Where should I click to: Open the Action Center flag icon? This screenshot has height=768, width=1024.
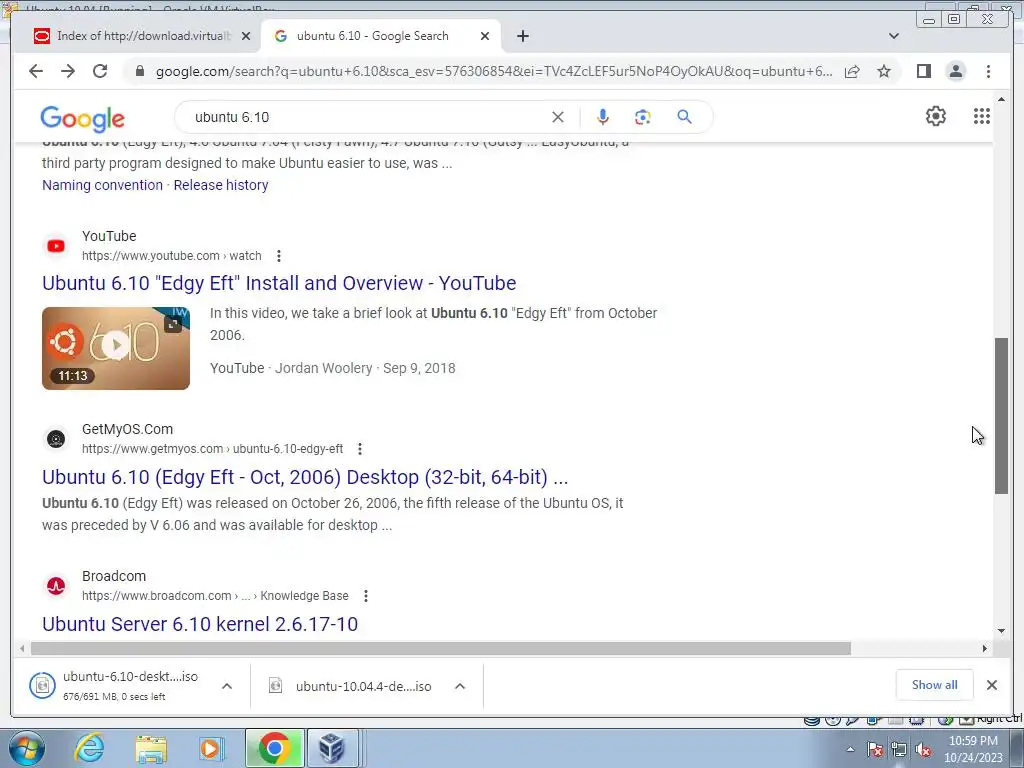point(875,750)
